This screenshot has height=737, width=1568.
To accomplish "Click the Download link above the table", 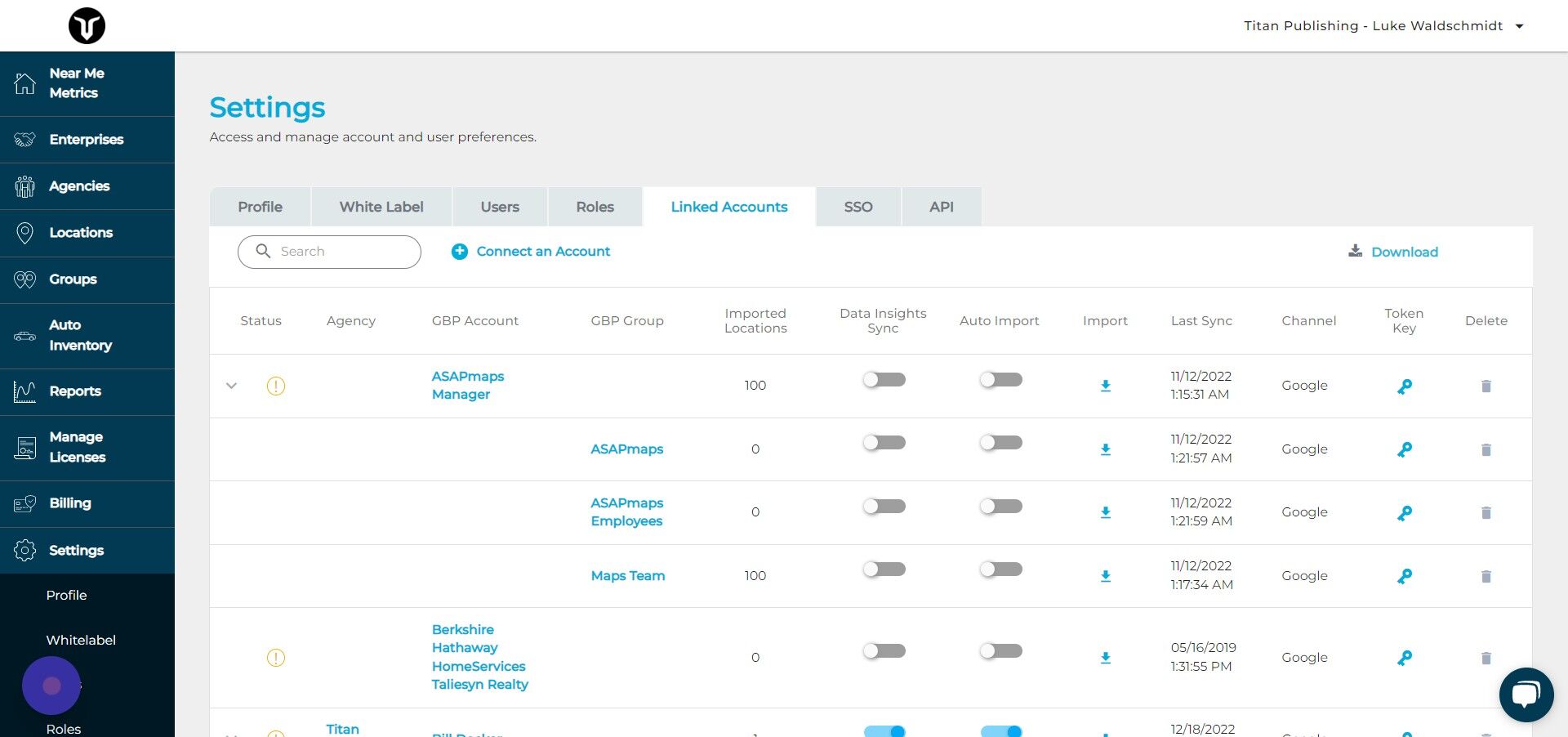I will click(x=1393, y=252).
